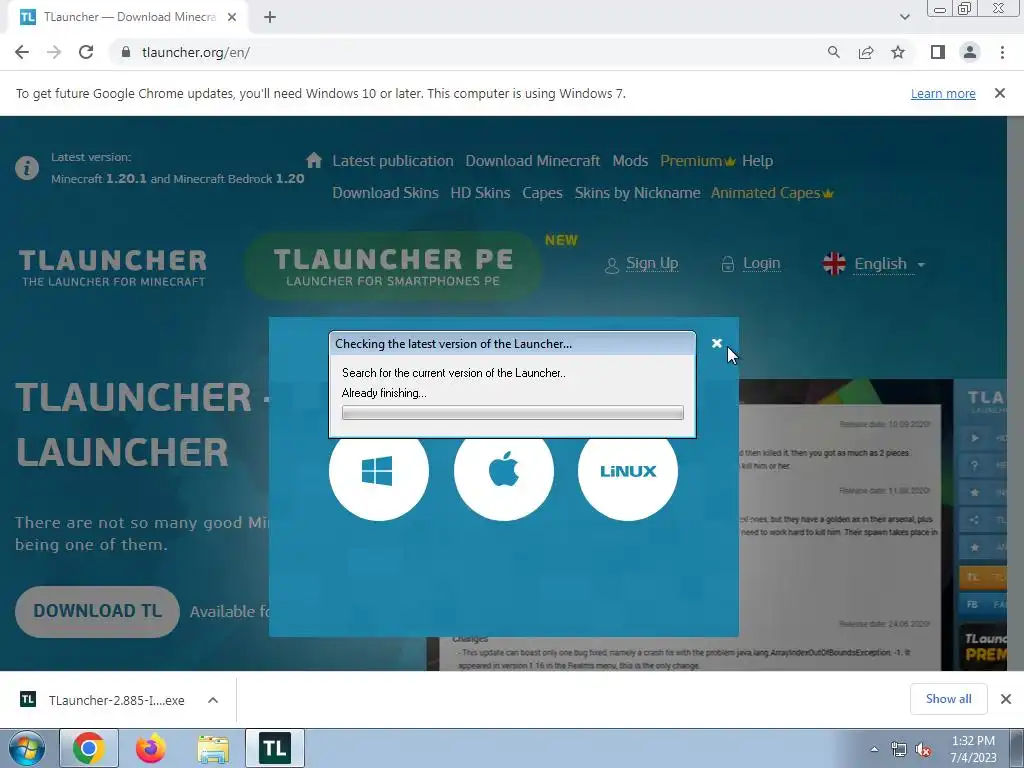Click 'Already finishing...' status text
This screenshot has width=1024, height=768.
point(384,392)
